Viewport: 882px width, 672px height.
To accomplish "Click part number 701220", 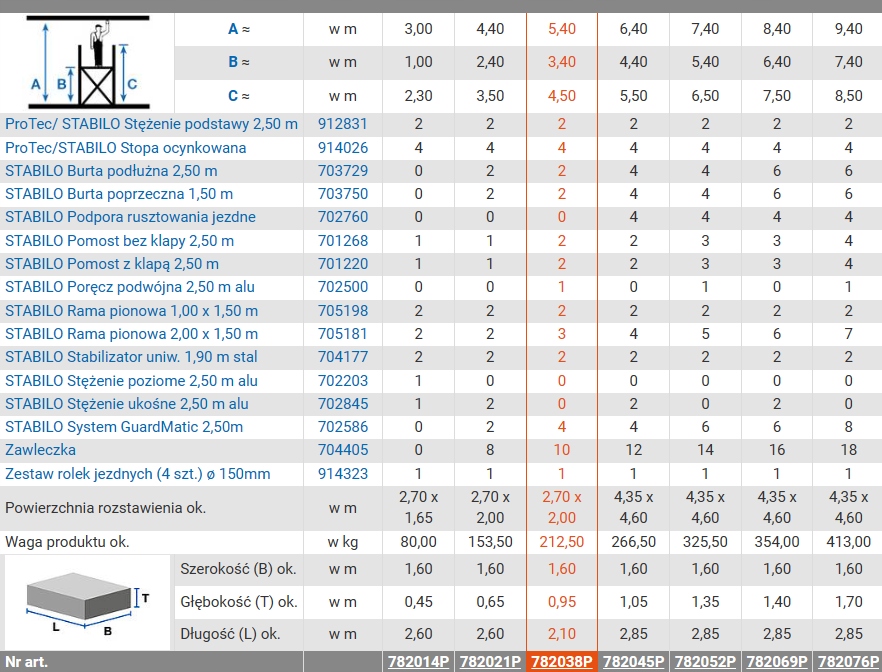I will [343, 264].
